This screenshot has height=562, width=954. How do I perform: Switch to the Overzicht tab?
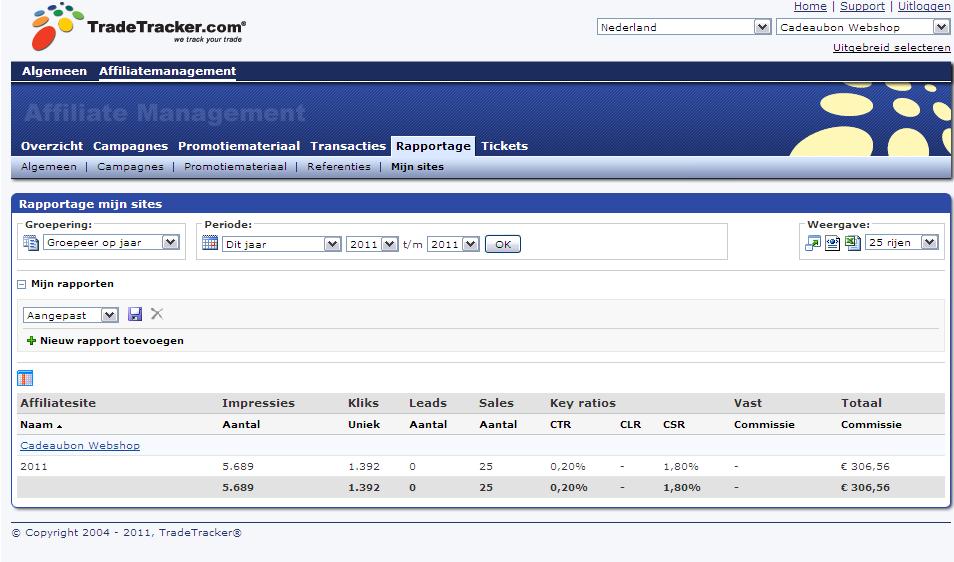click(x=52, y=146)
